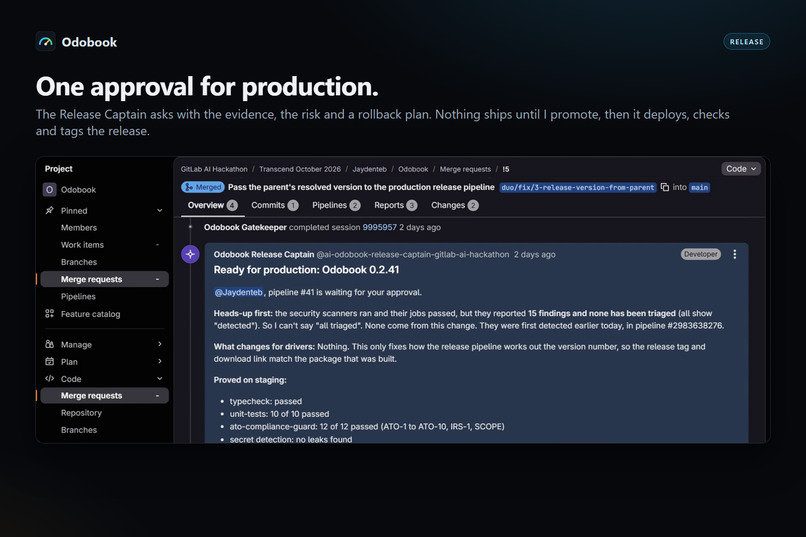Open the comment more actions kebab menu

point(735,254)
